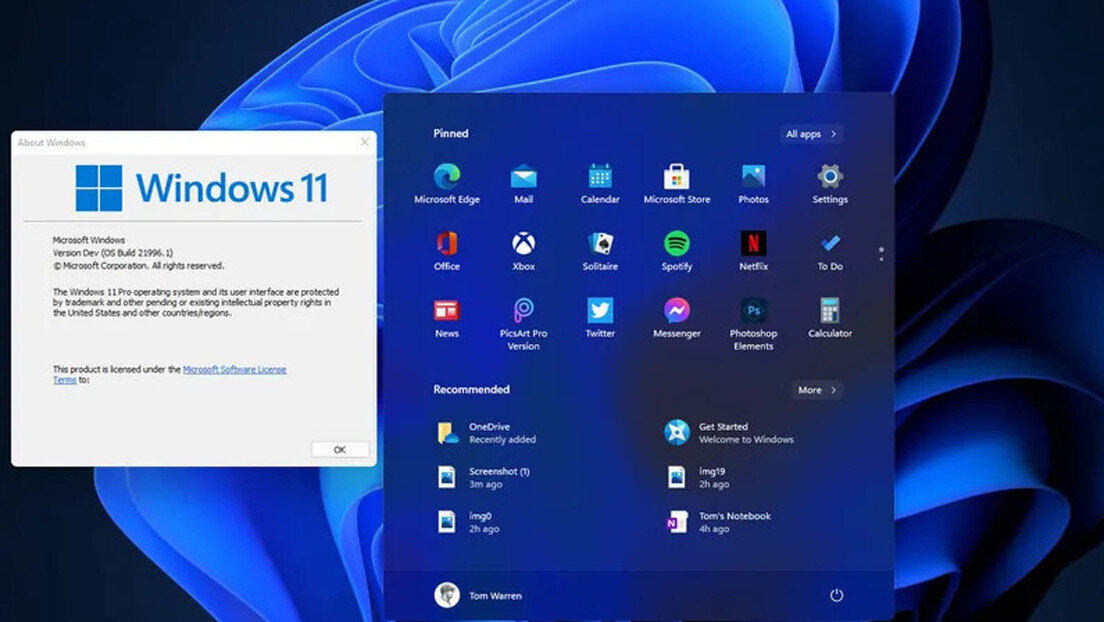Click the power button icon
The image size is (1104, 622).
836,595
